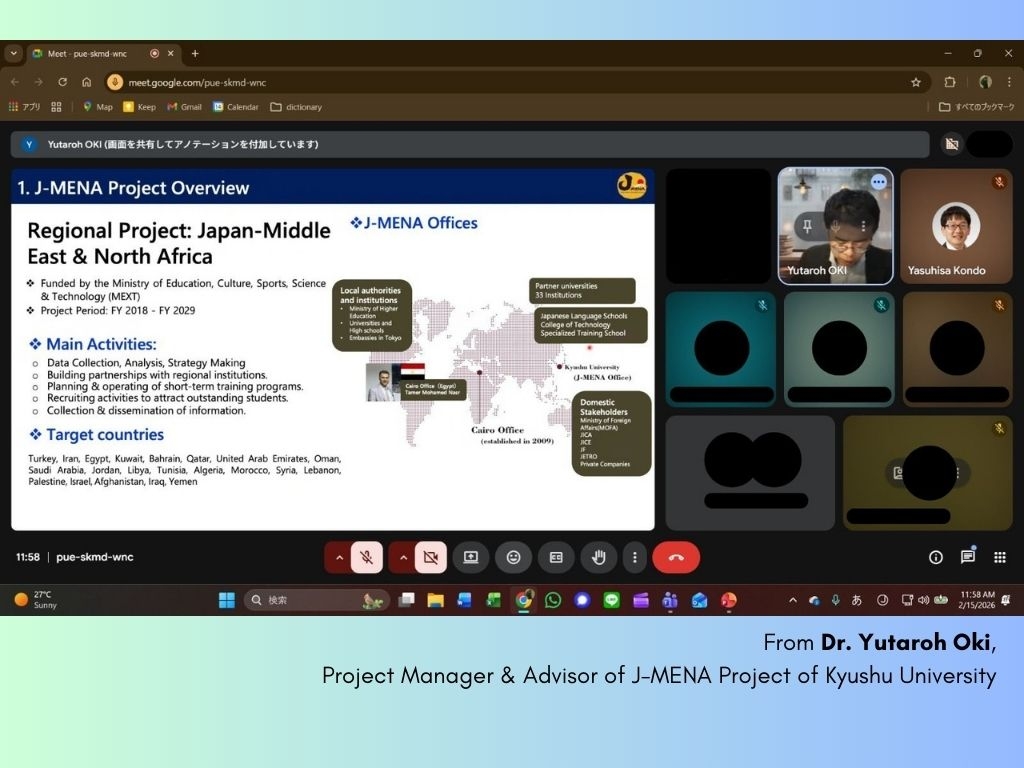
Task: Turn on the camera in call controls
Action: [x=431, y=557]
